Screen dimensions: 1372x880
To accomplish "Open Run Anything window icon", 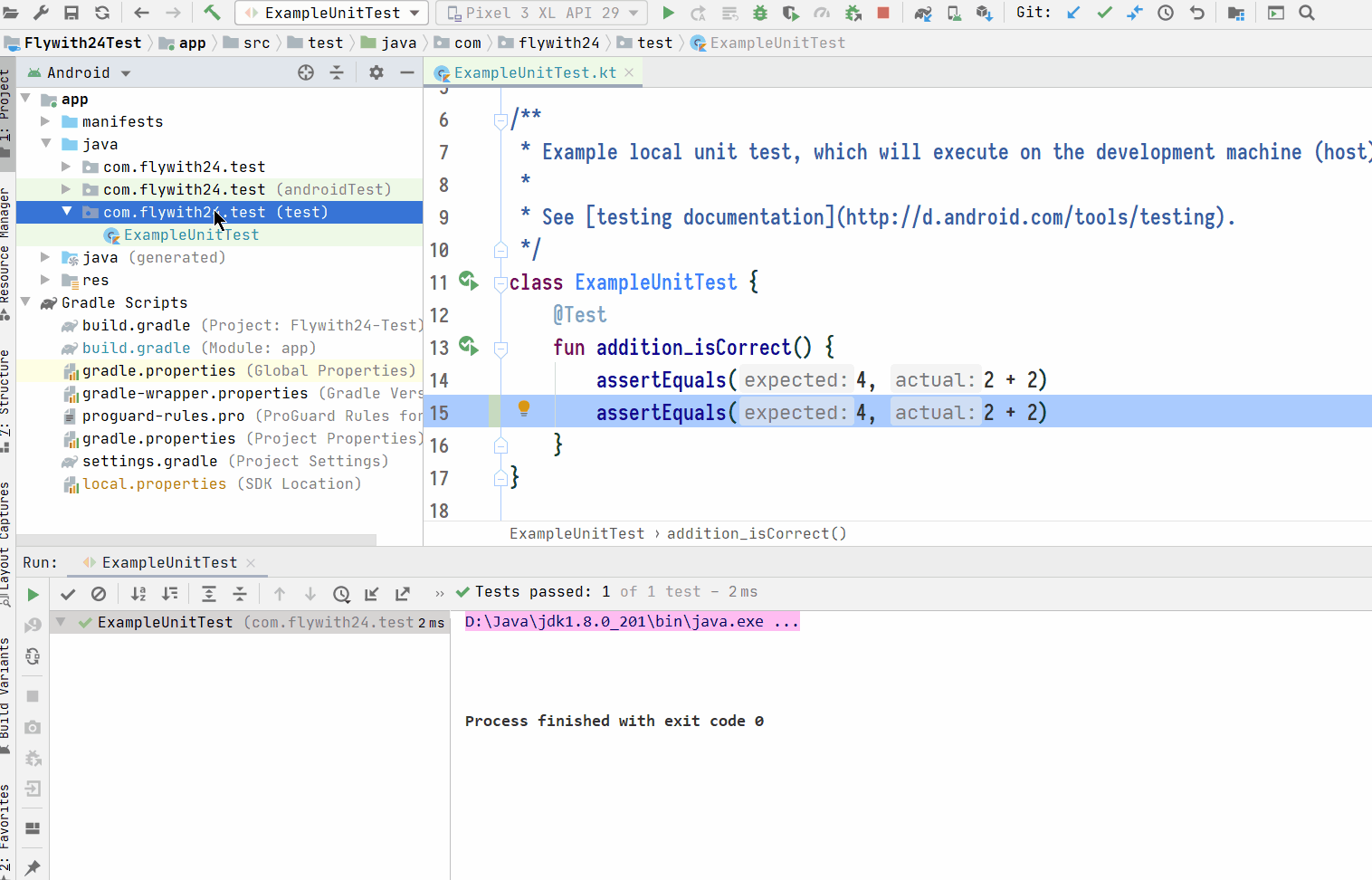I will (x=1276, y=13).
